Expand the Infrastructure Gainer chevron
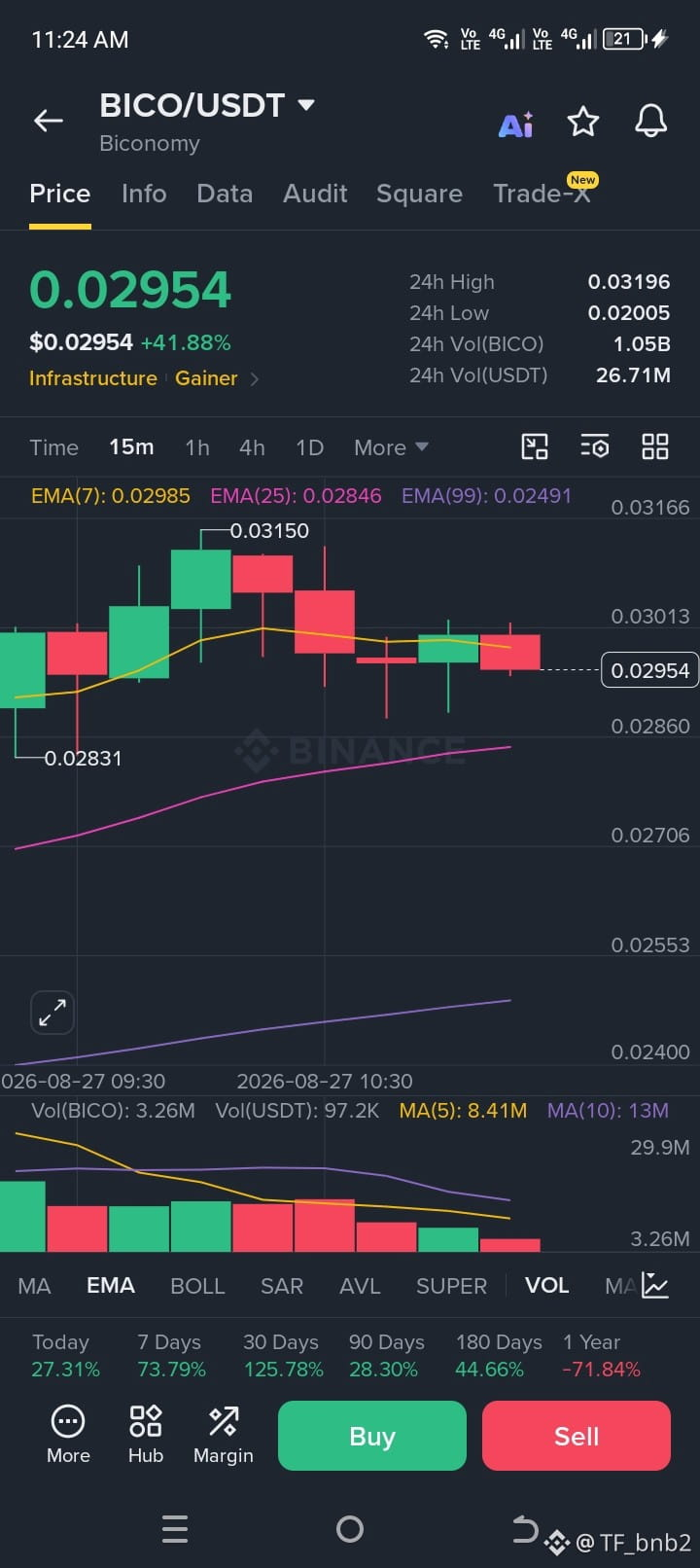The image size is (700, 1568). [255, 379]
